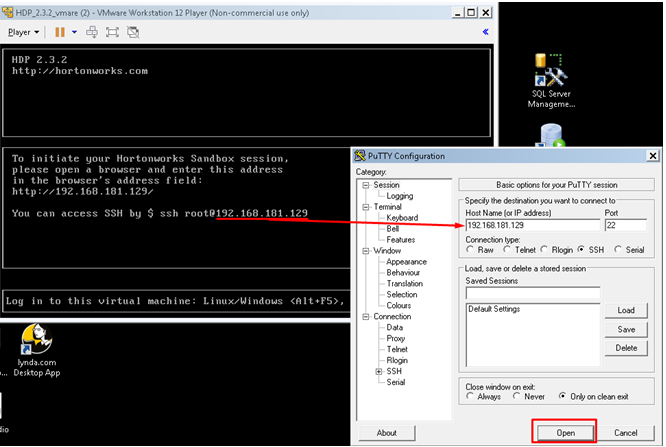
Task: Choose the SSH connection type
Action: coord(581,249)
